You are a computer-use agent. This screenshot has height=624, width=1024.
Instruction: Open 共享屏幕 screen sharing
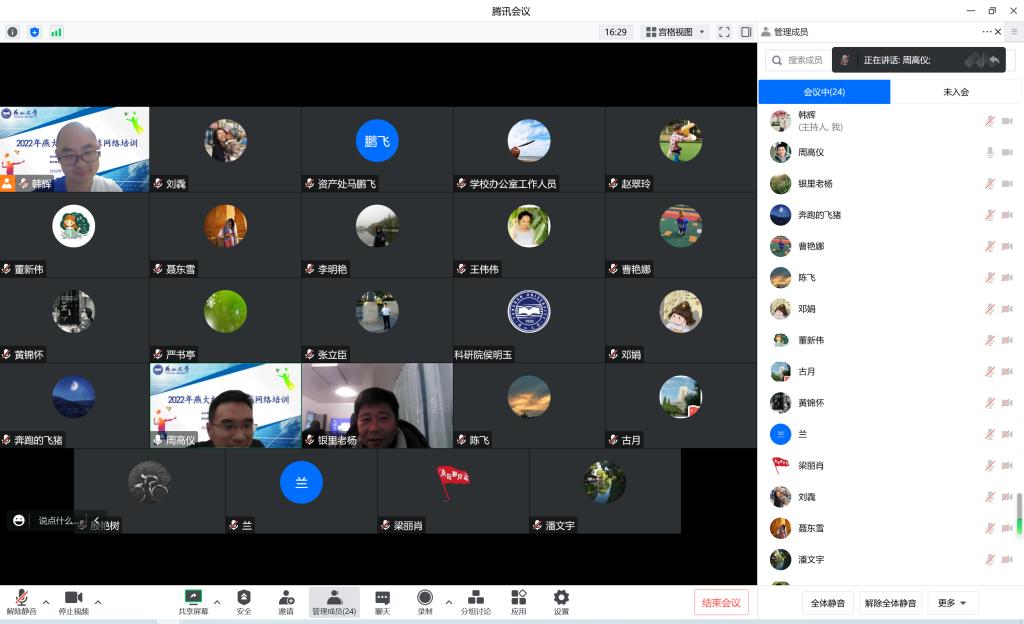[193, 600]
